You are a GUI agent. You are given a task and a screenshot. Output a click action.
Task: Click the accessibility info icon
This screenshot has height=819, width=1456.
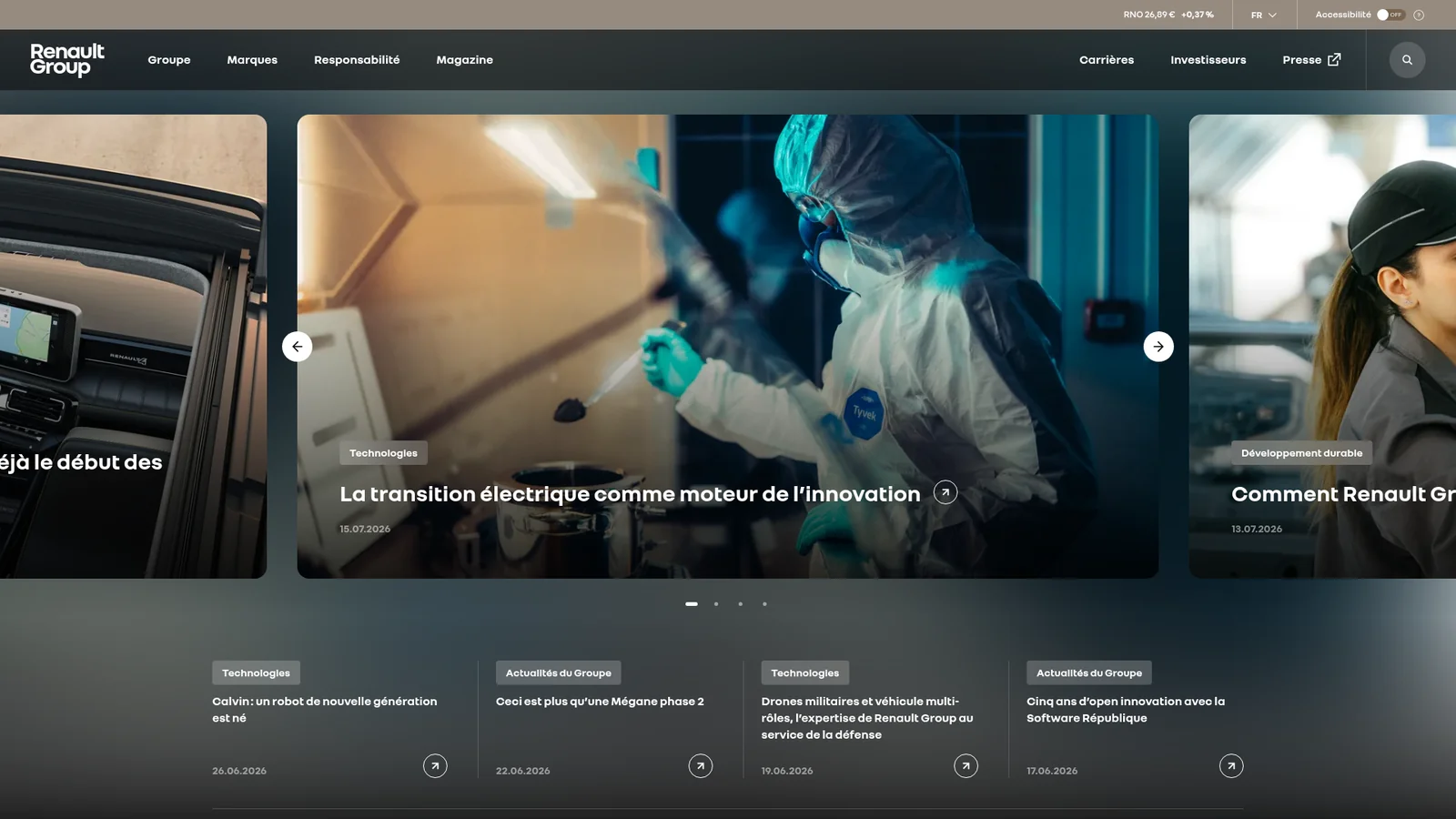pos(1419,15)
